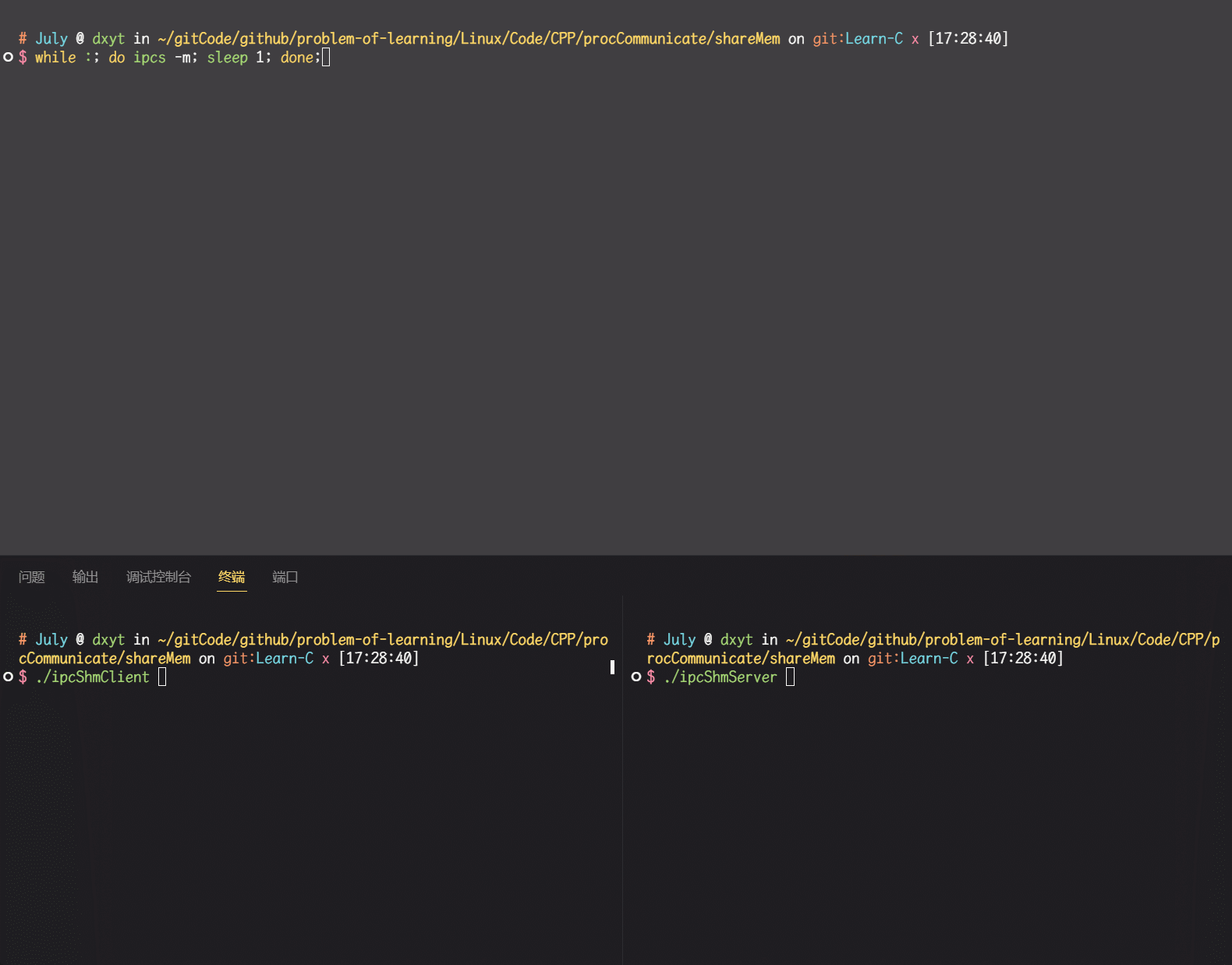Viewport: 1232px width, 965px height.
Task: Click the command decoration circle beside 'while' command
Action: tap(9, 57)
